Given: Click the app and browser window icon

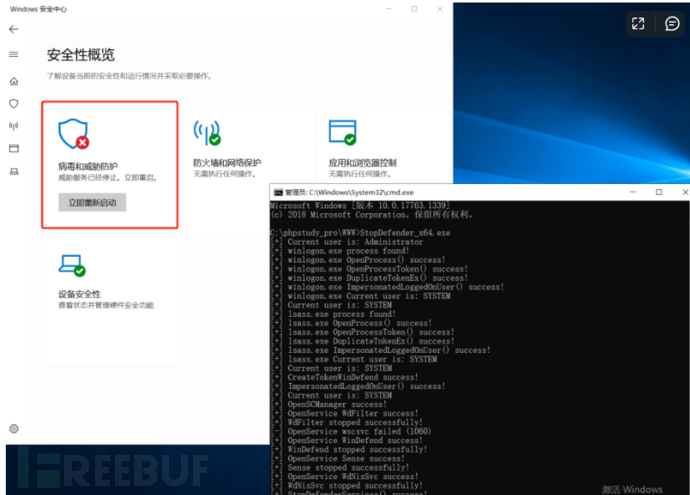Looking at the screenshot, I should point(342,132).
